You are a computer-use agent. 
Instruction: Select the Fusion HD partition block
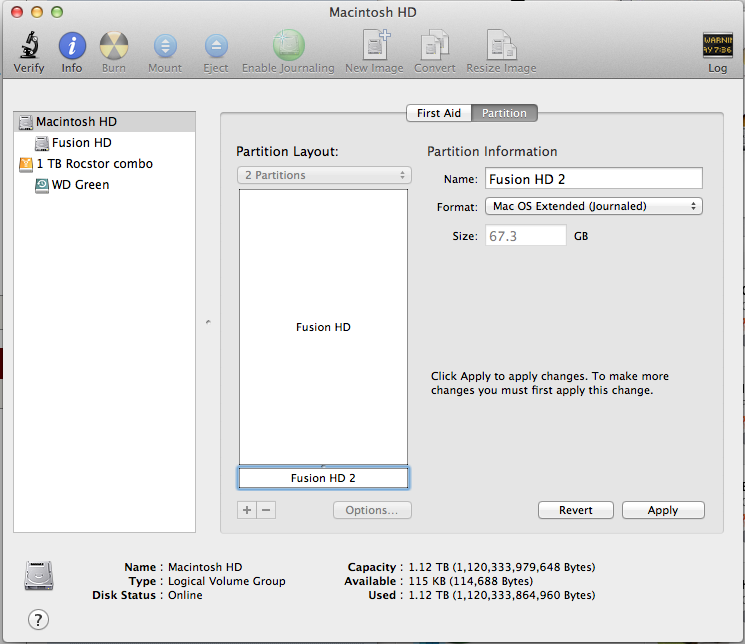click(x=323, y=327)
